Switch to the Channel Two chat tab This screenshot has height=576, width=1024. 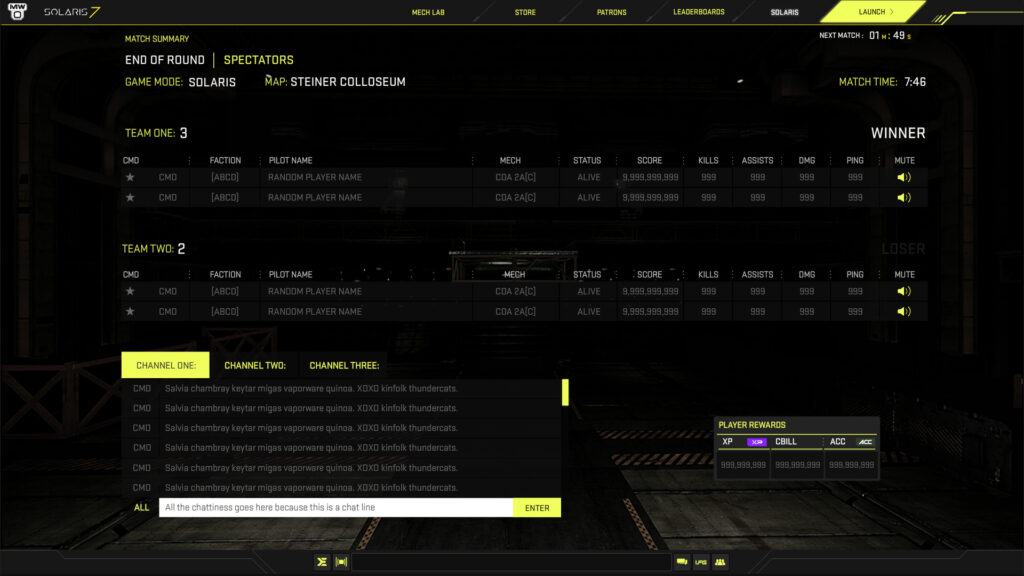click(x=255, y=366)
